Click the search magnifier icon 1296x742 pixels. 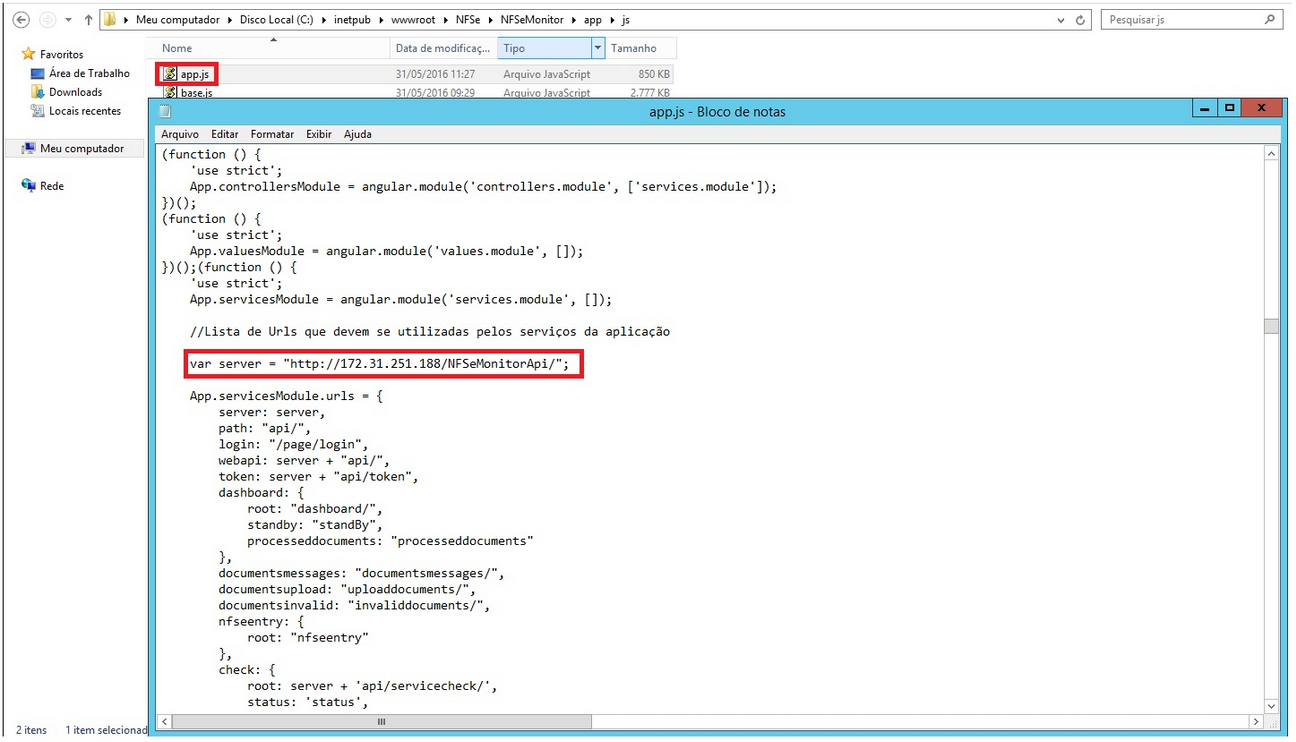click(1269, 19)
